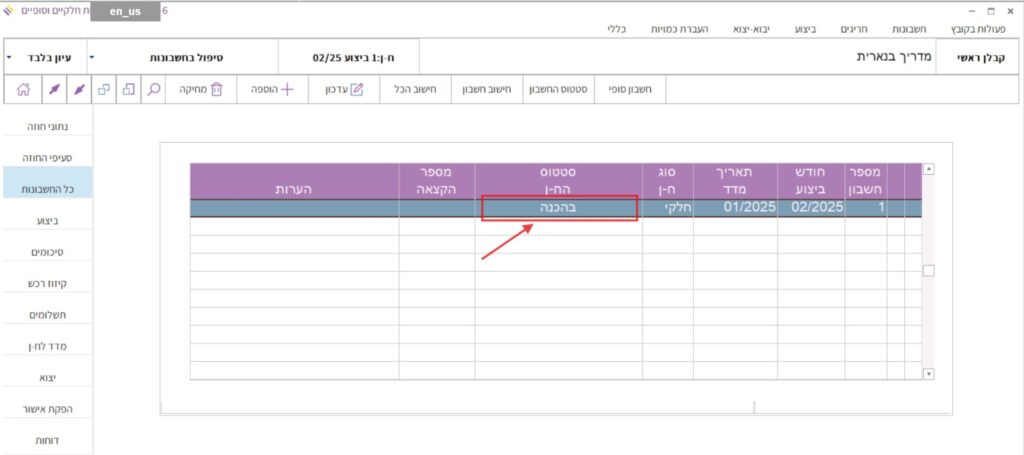Click the cascade windows icon beside the pin
Image resolution: width=1024 pixels, height=455 pixels.
(x=104, y=89)
